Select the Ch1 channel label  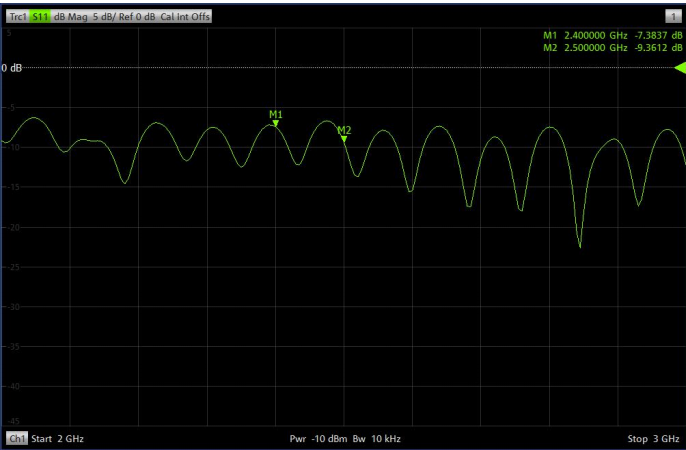point(17,438)
